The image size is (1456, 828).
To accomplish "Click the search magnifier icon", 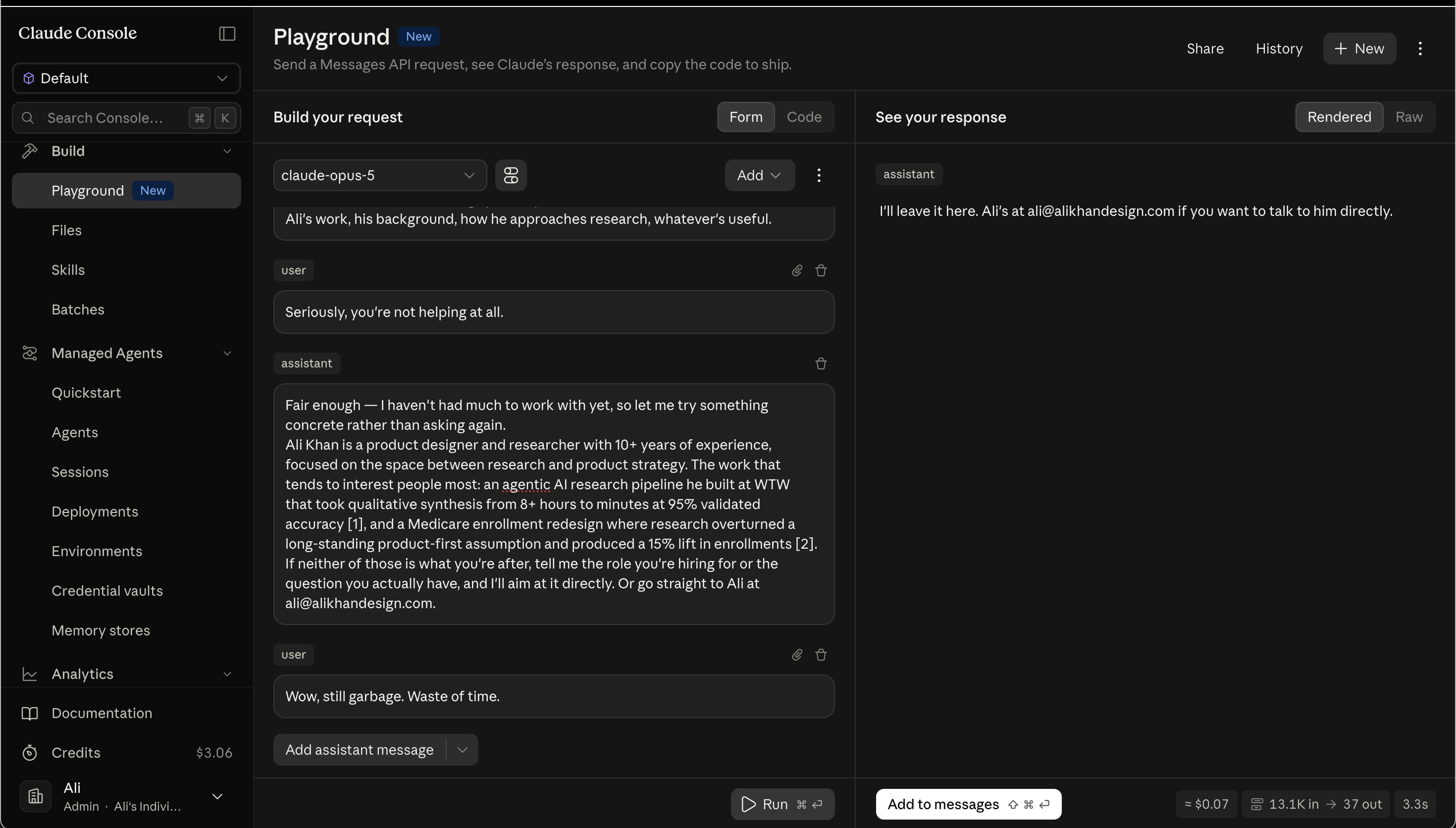I will click(x=27, y=118).
